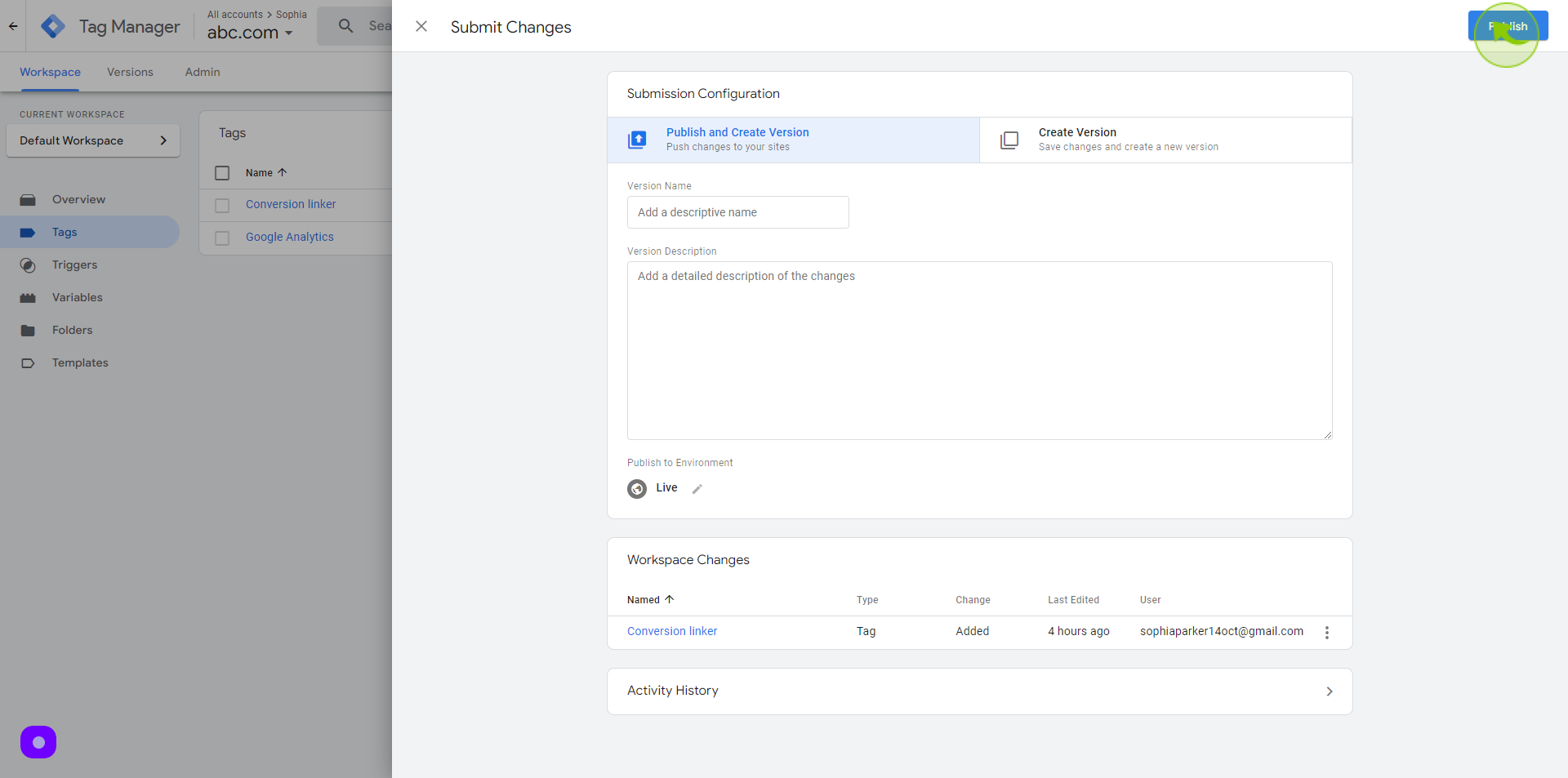Click the Type column header
The image size is (1568, 778).
[867, 599]
